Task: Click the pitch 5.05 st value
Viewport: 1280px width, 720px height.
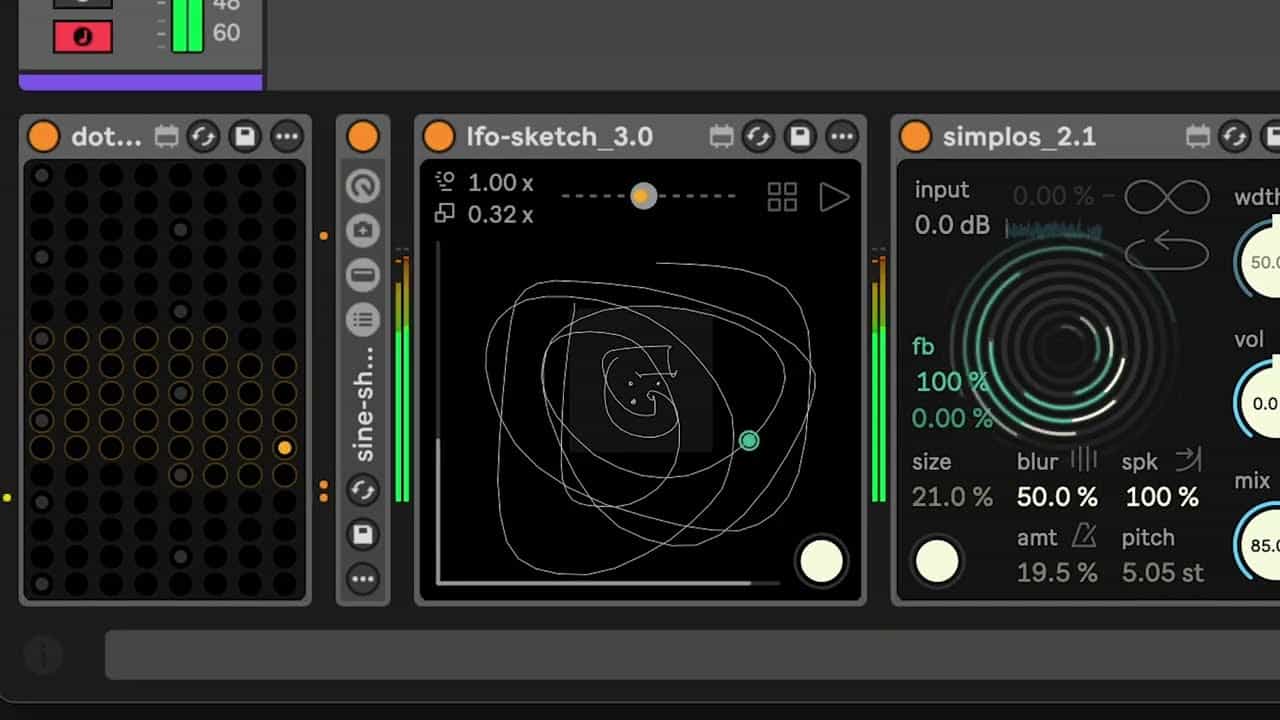Action: pyautogui.click(x=1162, y=573)
